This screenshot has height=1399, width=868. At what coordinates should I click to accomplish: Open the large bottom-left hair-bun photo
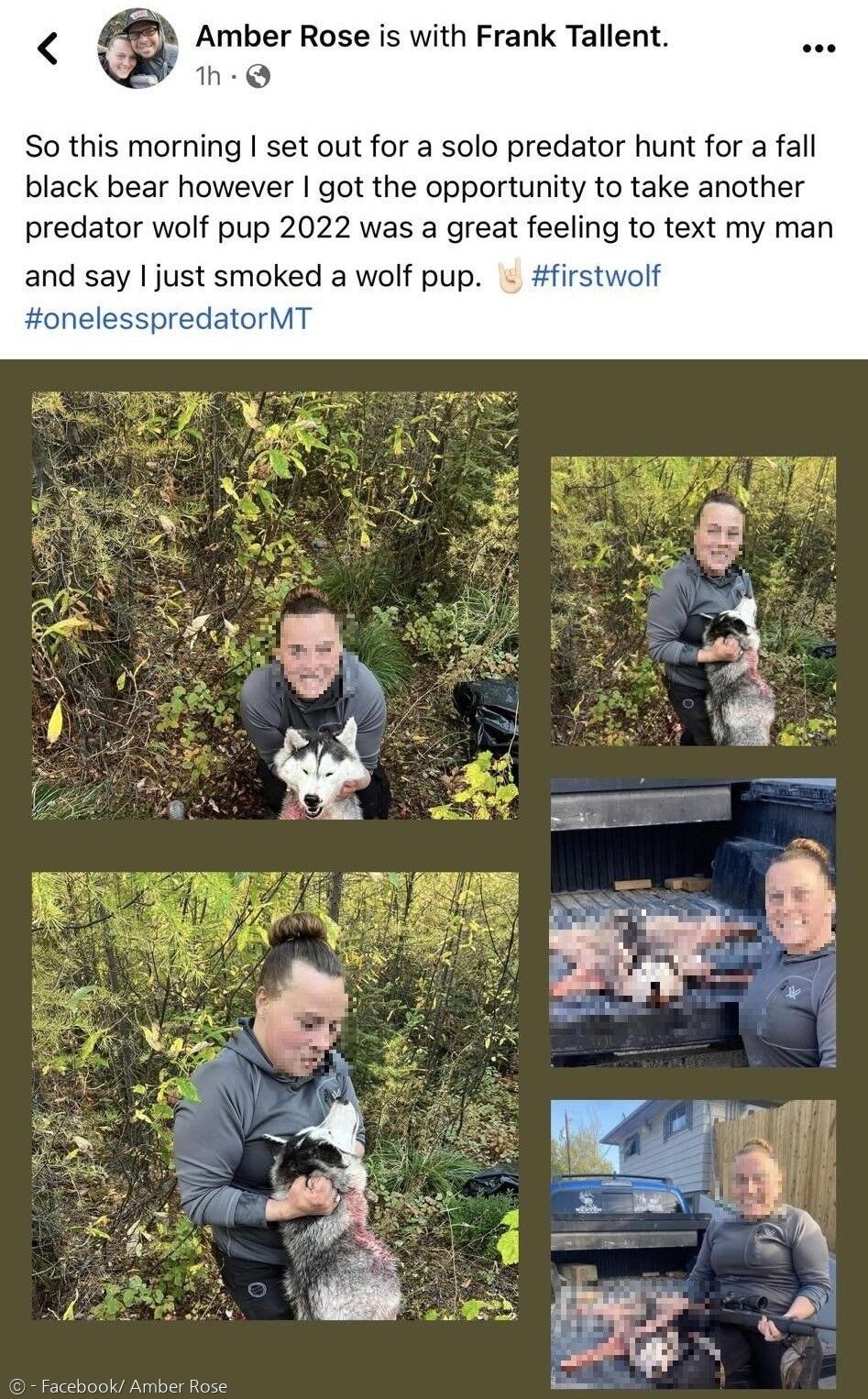(275, 1096)
